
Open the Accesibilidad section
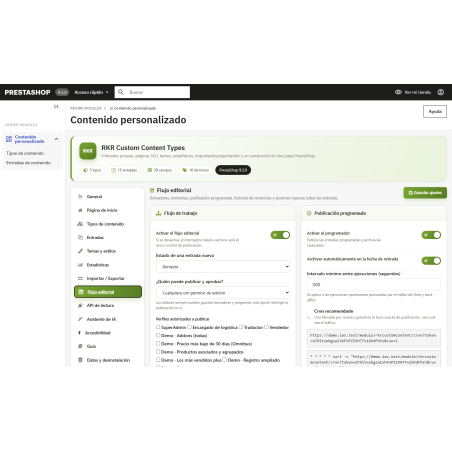click(x=108, y=333)
